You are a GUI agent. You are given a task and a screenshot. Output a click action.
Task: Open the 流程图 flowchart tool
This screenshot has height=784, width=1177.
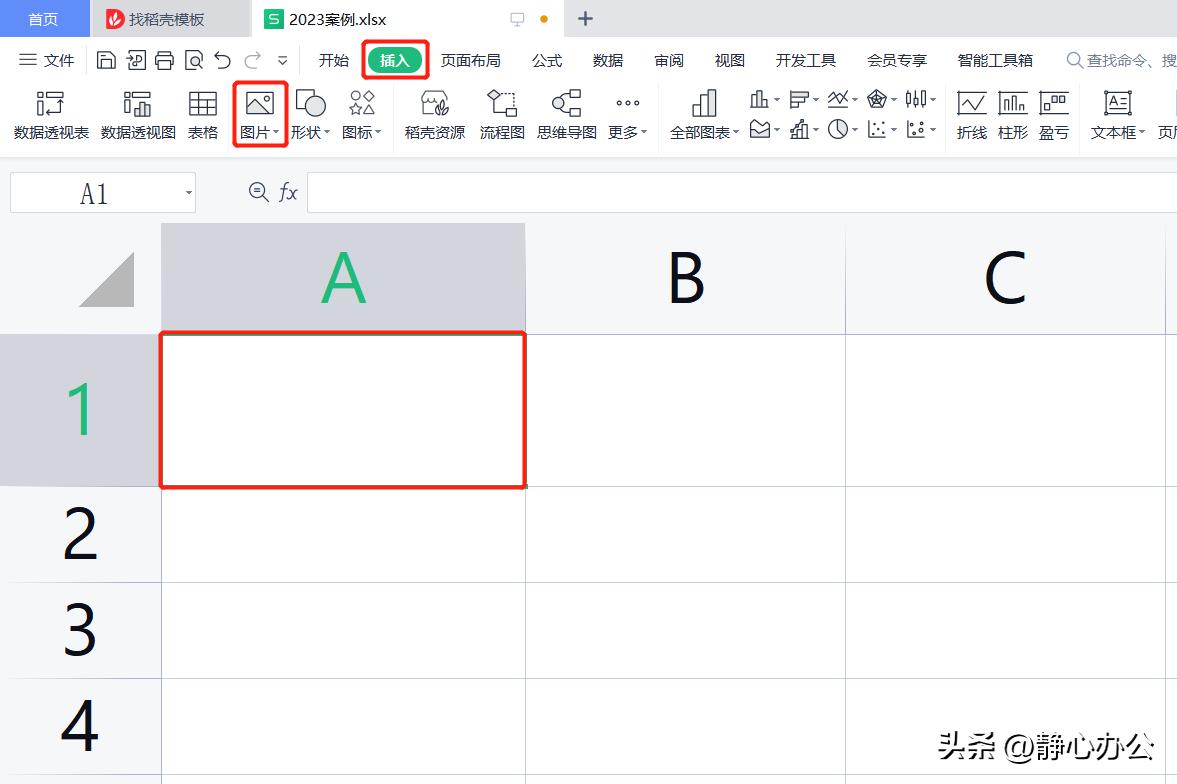501,113
